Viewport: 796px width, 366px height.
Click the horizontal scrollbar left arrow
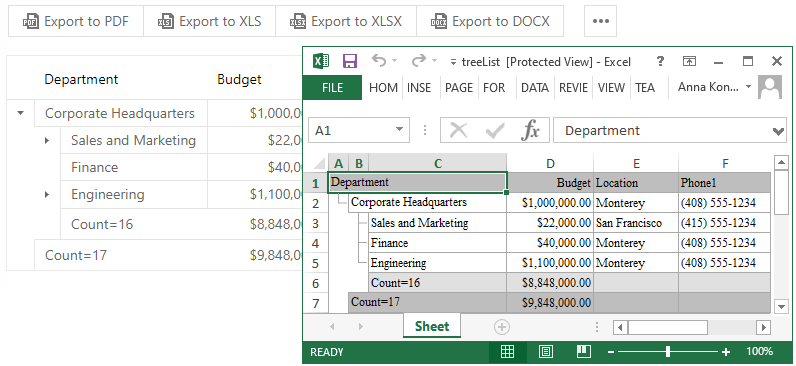(620, 327)
